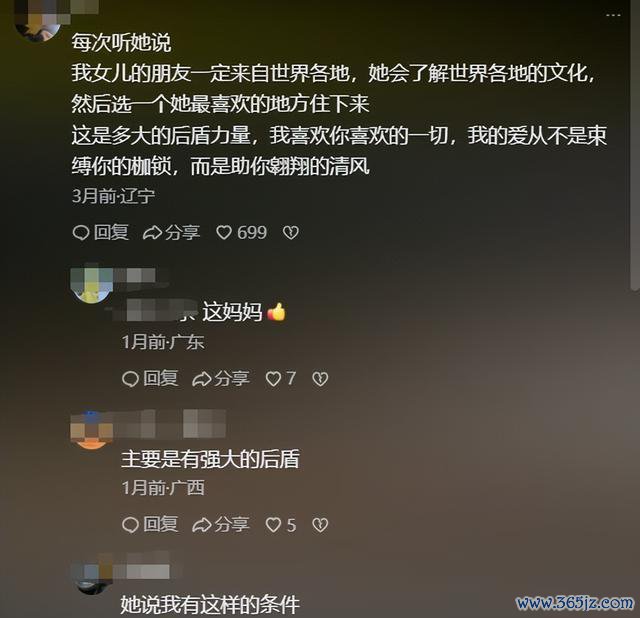The image size is (640, 618).
Task: Click the right-side vertical scrollbar
Action: (635, 147)
